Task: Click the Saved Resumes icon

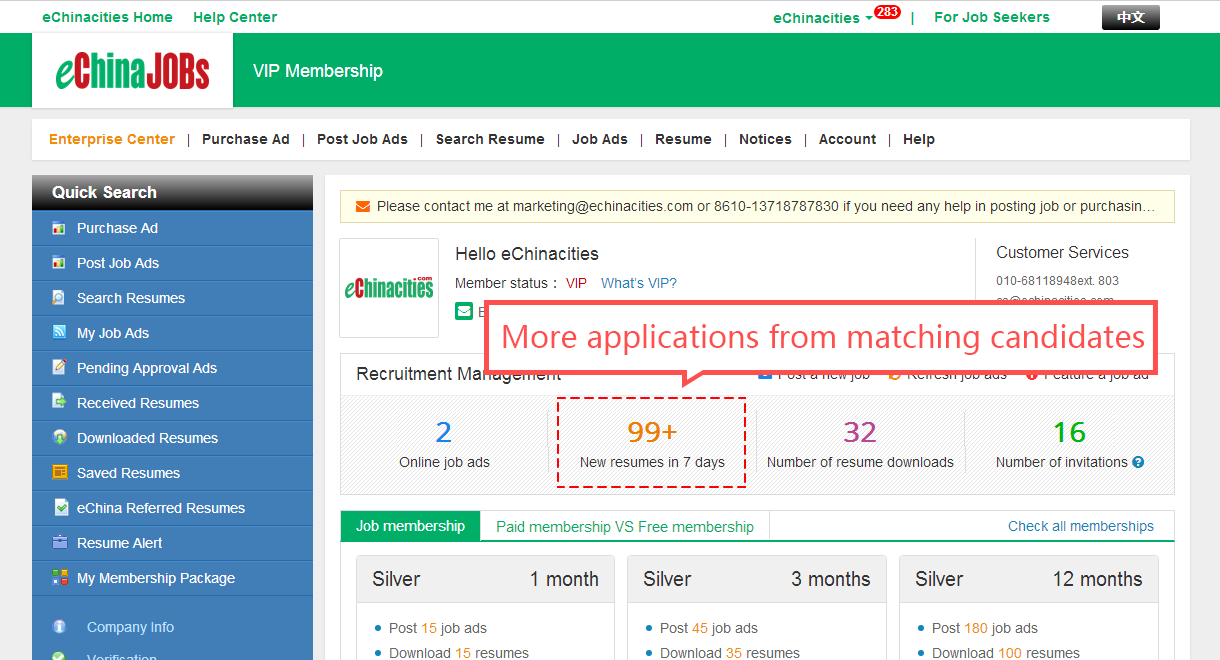Action: 59,473
